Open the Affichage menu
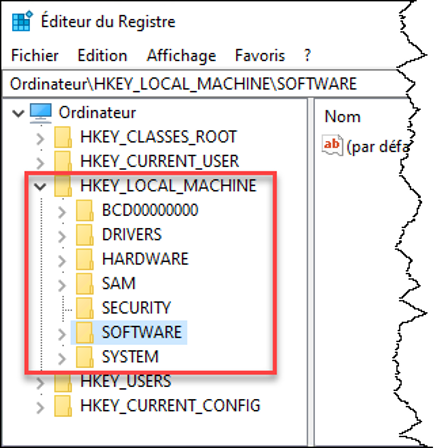 (181, 55)
